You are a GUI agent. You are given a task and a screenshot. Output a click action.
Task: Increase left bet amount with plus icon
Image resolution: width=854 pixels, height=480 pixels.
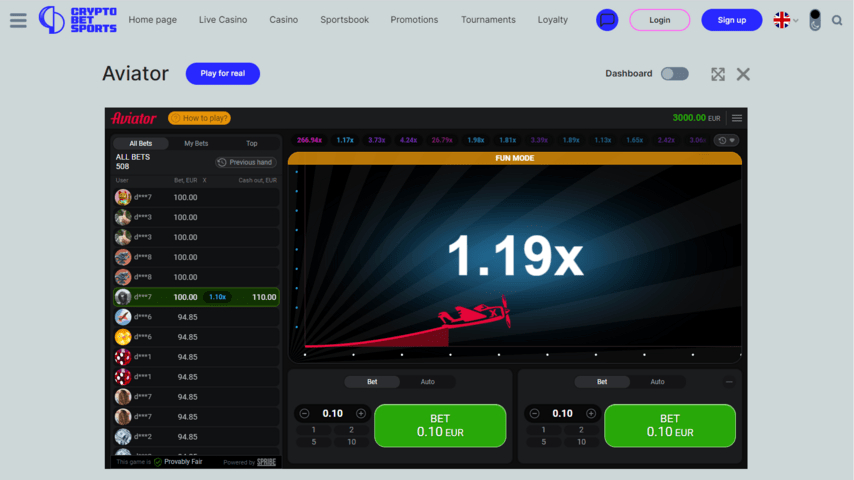tap(361, 414)
